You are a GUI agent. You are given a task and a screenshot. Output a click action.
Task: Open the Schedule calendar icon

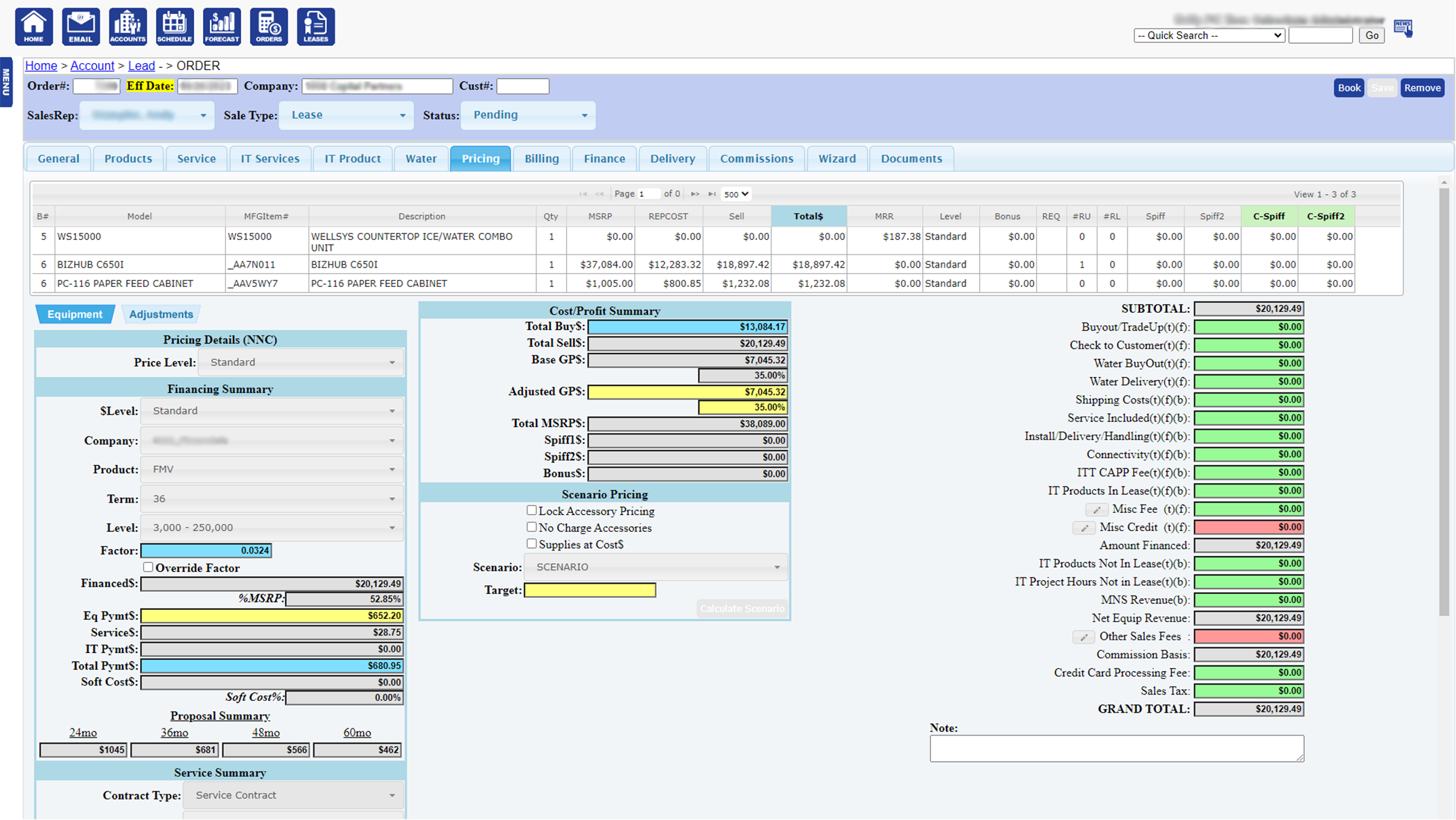coord(175,26)
